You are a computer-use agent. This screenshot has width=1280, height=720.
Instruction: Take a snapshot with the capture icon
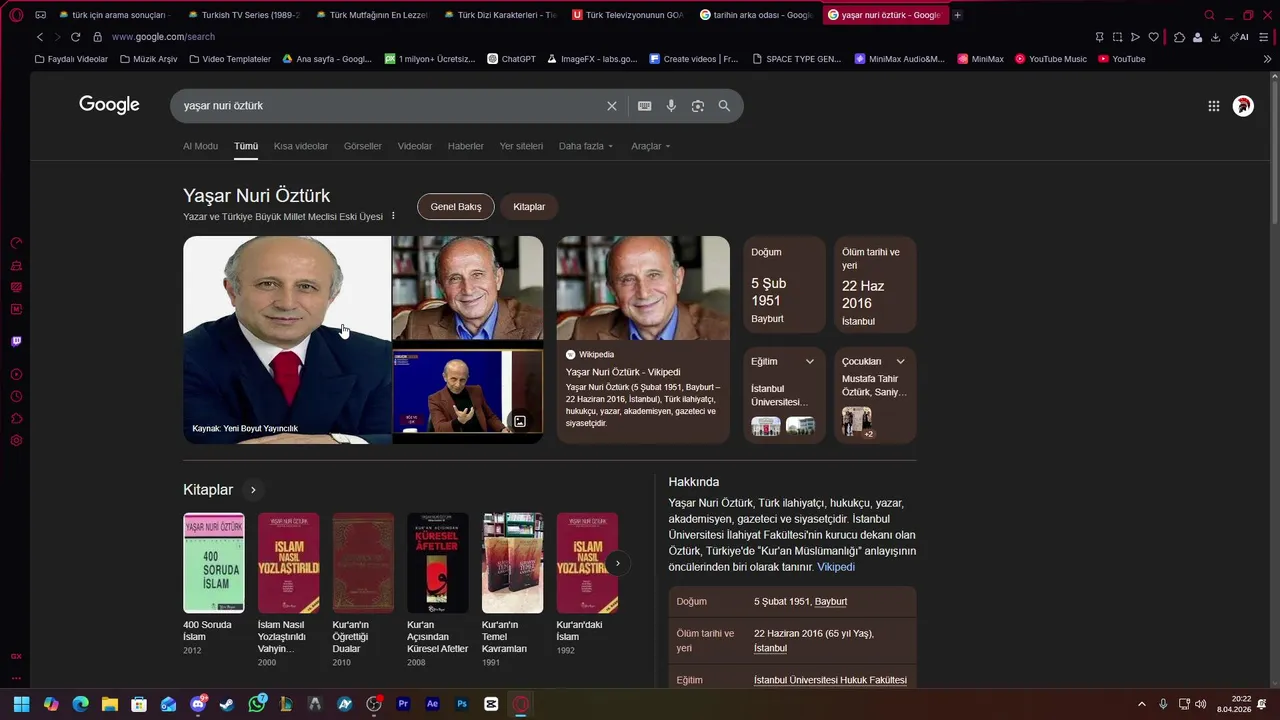pos(1117,37)
